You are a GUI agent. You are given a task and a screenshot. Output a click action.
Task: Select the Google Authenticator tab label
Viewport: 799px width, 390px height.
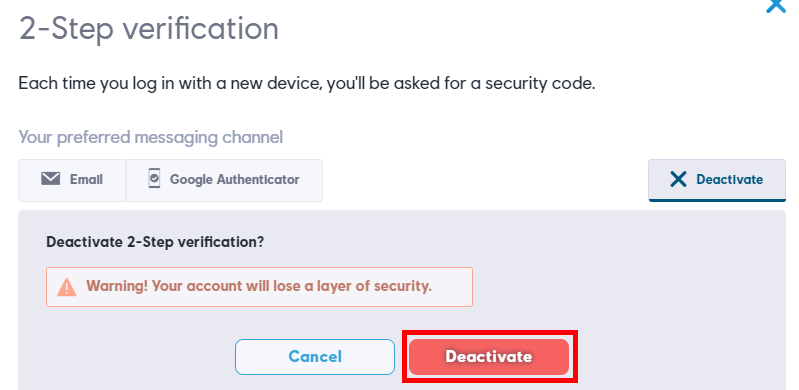[x=234, y=179]
